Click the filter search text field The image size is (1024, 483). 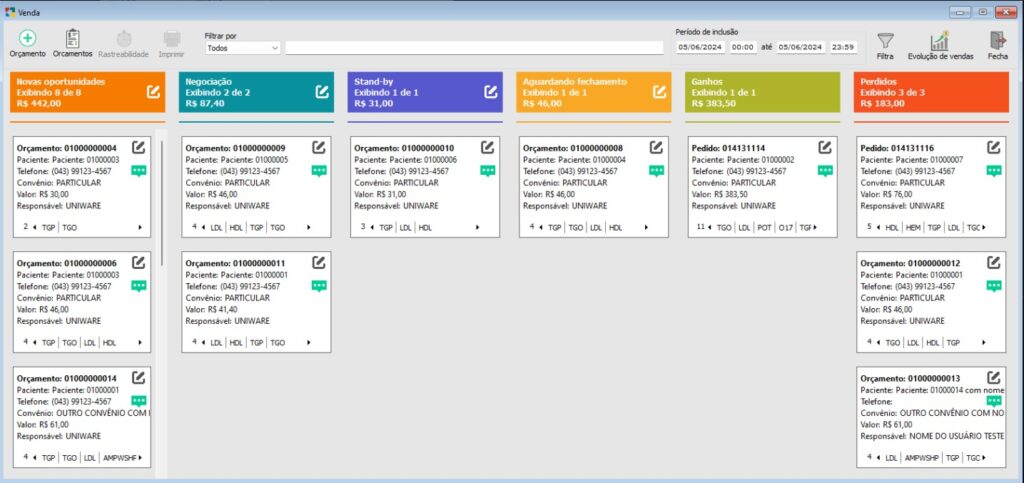tap(474, 47)
